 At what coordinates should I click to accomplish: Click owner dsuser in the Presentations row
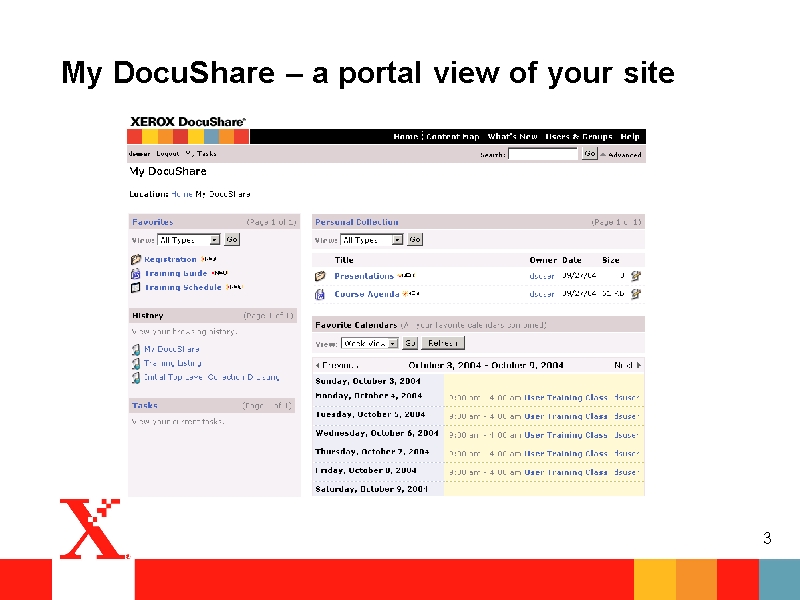click(542, 276)
